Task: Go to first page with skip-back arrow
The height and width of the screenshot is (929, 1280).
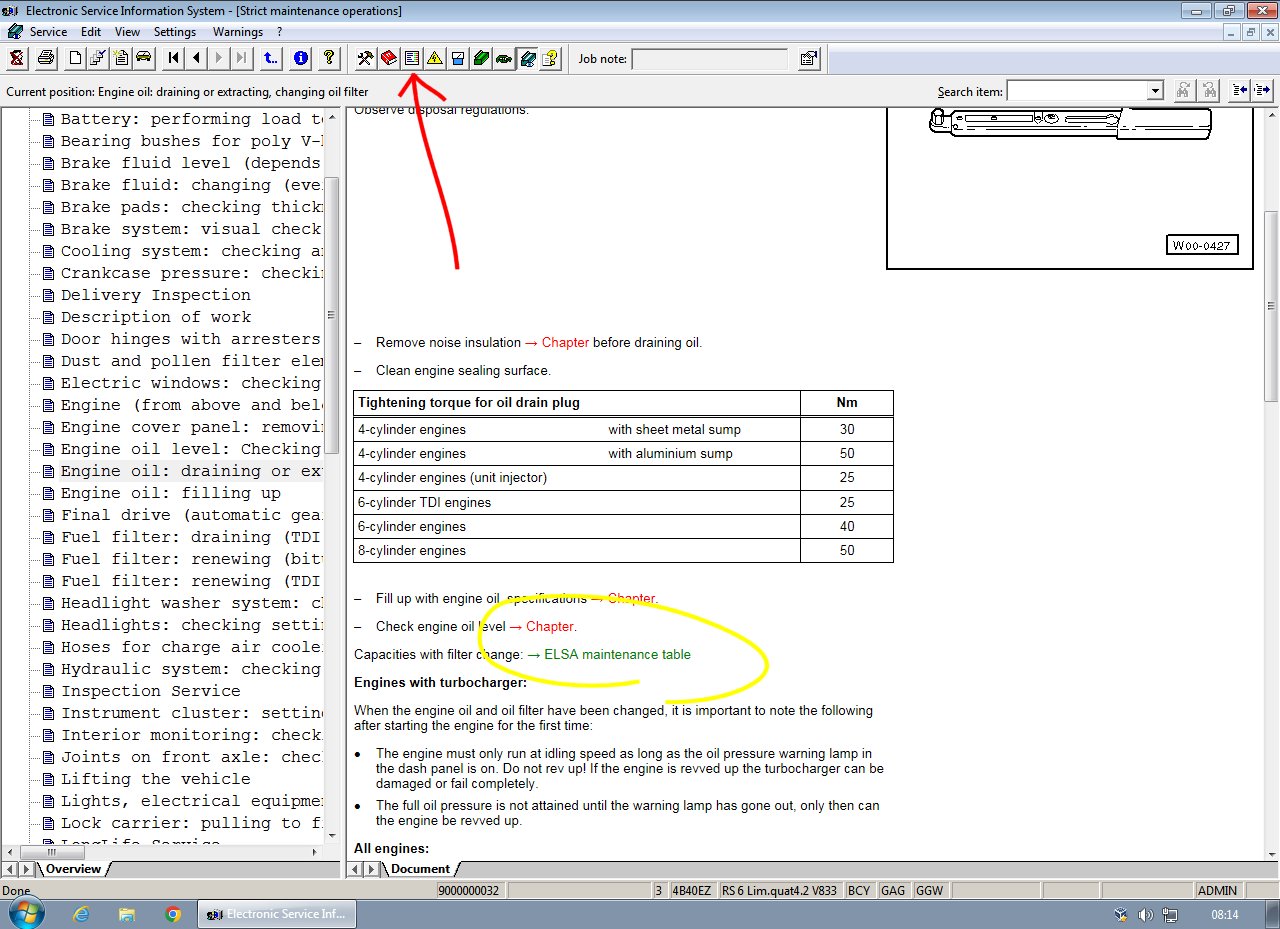Action: 174,58
